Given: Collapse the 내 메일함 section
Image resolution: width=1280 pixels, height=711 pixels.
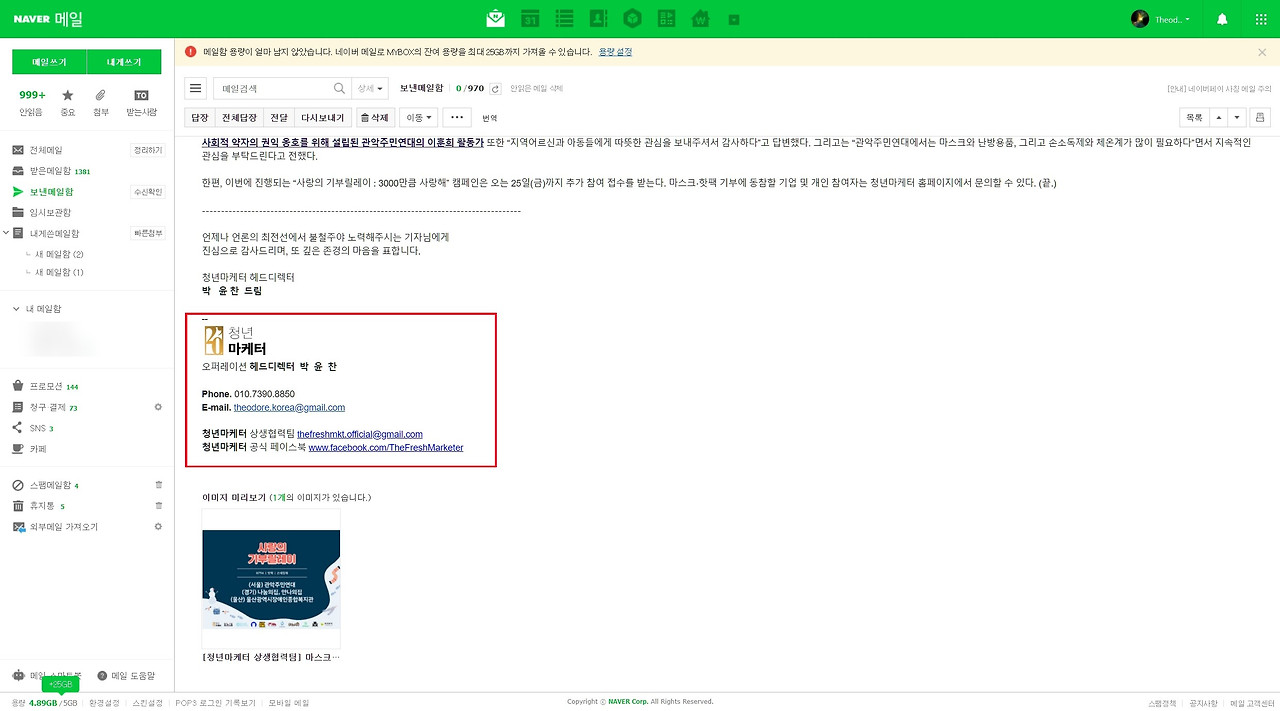Looking at the screenshot, I should pos(15,308).
